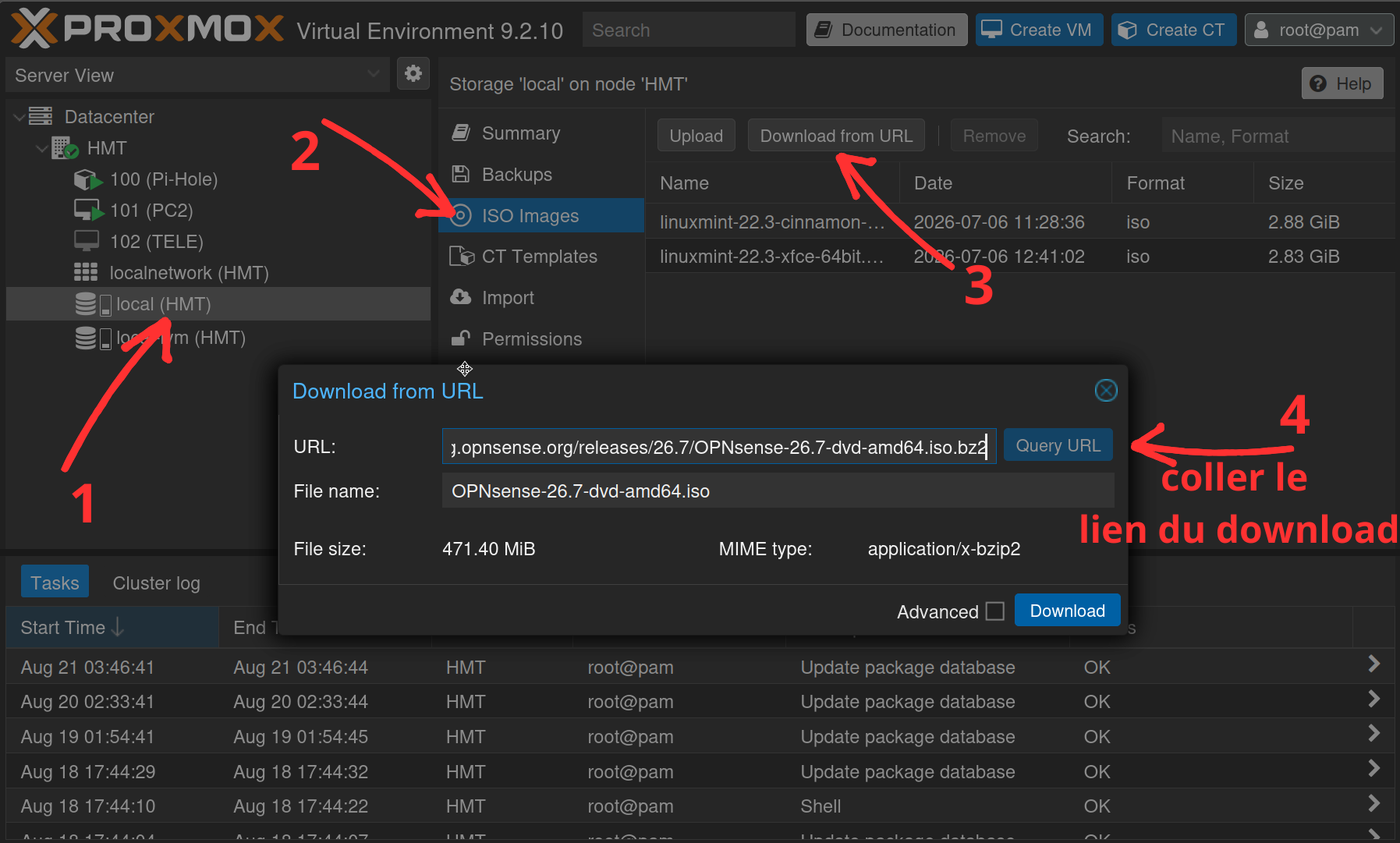Click the Import cloud icon

tap(461, 297)
